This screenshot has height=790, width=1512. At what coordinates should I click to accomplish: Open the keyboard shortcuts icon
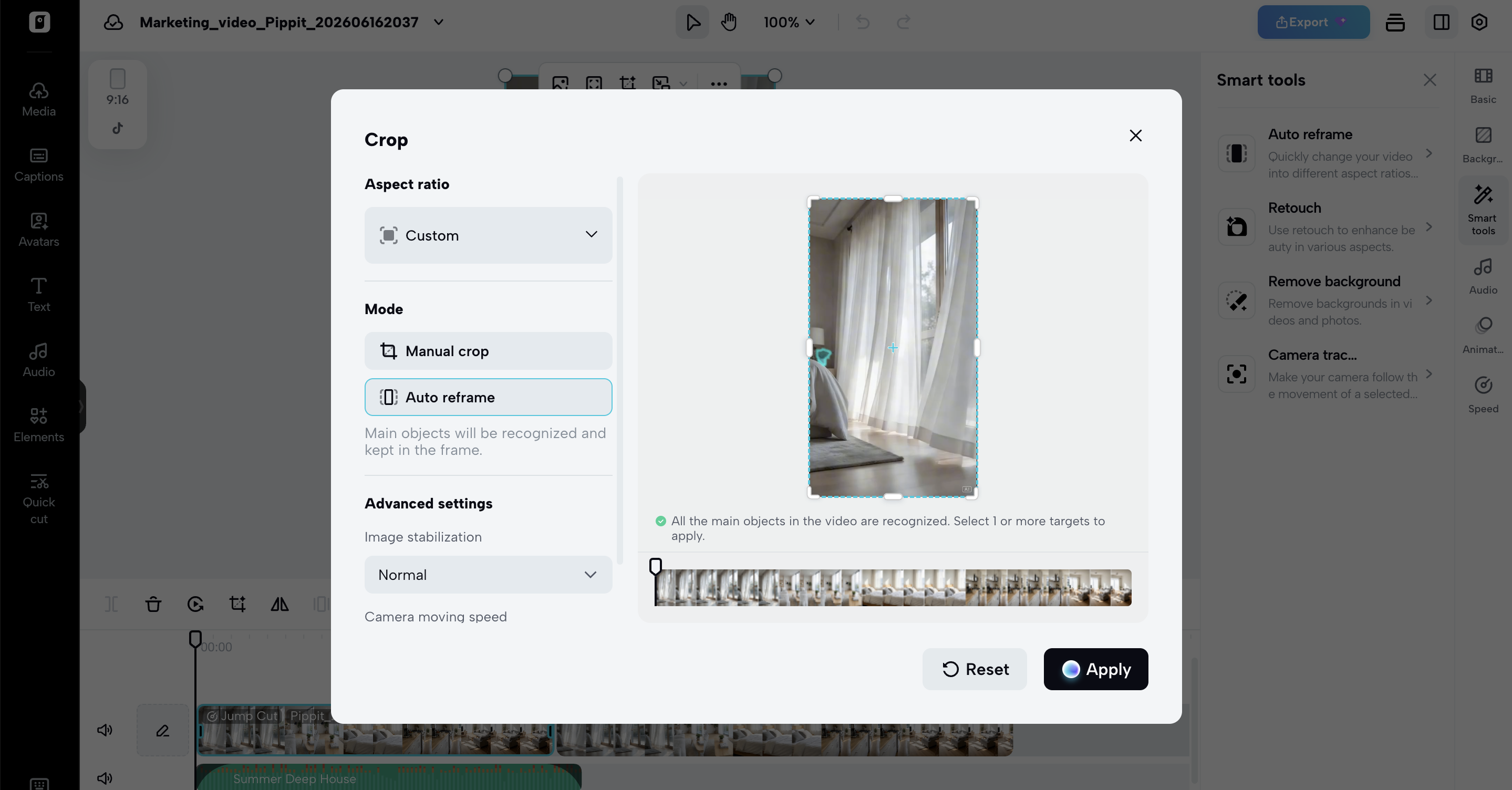tap(39, 784)
